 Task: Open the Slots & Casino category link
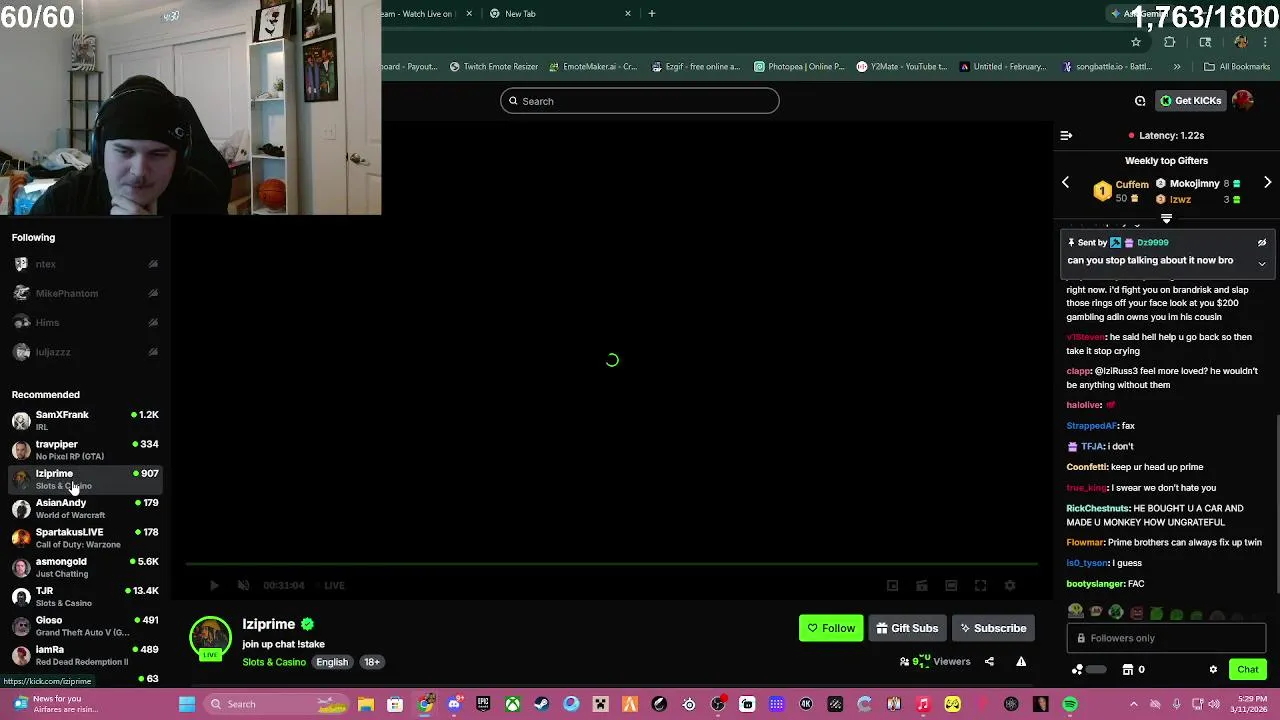tap(274, 662)
